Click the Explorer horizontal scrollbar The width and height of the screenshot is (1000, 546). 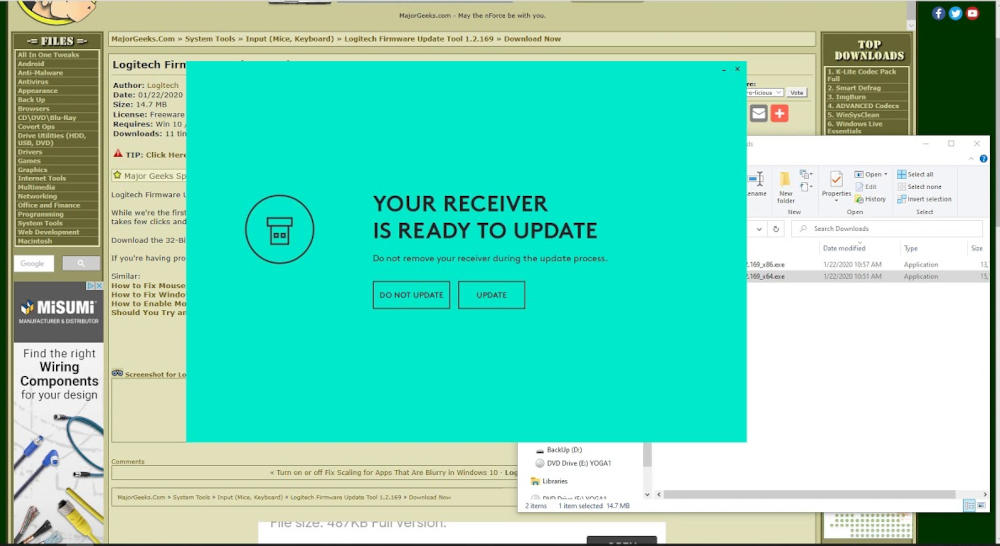tap(810, 494)
